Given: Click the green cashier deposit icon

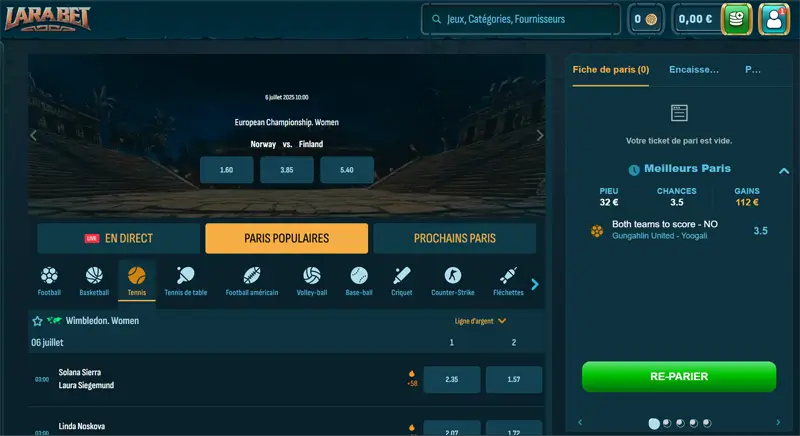Looking at the screenshot, I should [737, 19].
